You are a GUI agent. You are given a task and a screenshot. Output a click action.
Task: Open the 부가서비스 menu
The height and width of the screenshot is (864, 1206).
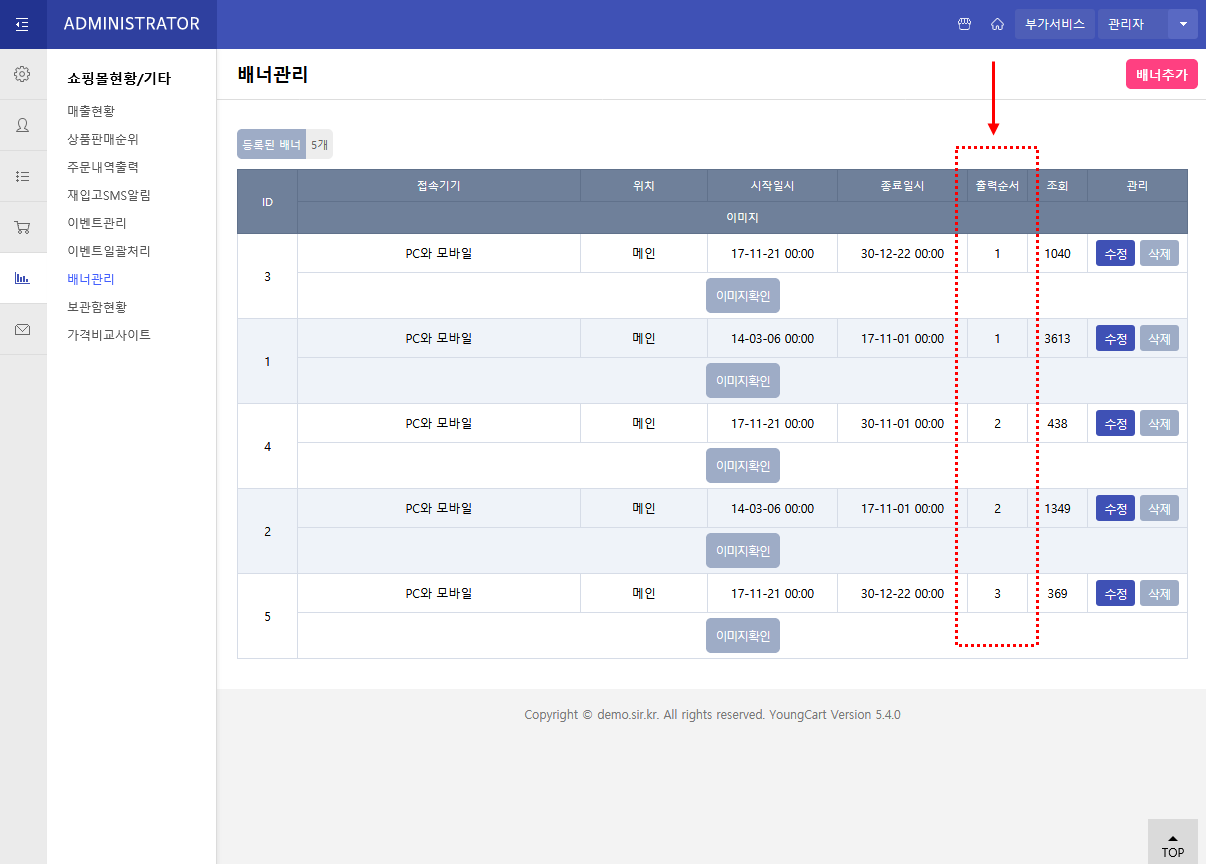1054,24
